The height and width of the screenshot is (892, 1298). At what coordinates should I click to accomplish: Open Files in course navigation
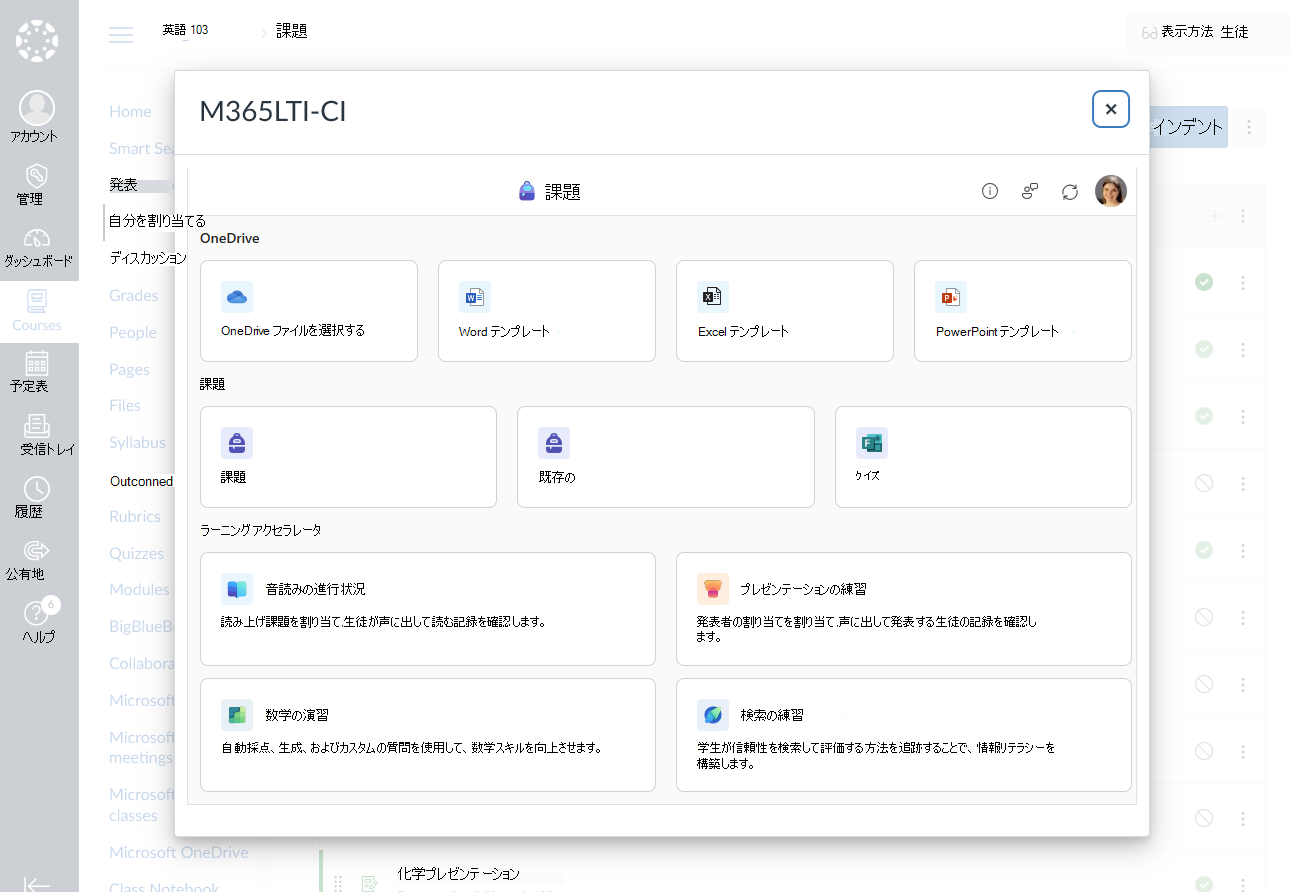coord(125,405)
